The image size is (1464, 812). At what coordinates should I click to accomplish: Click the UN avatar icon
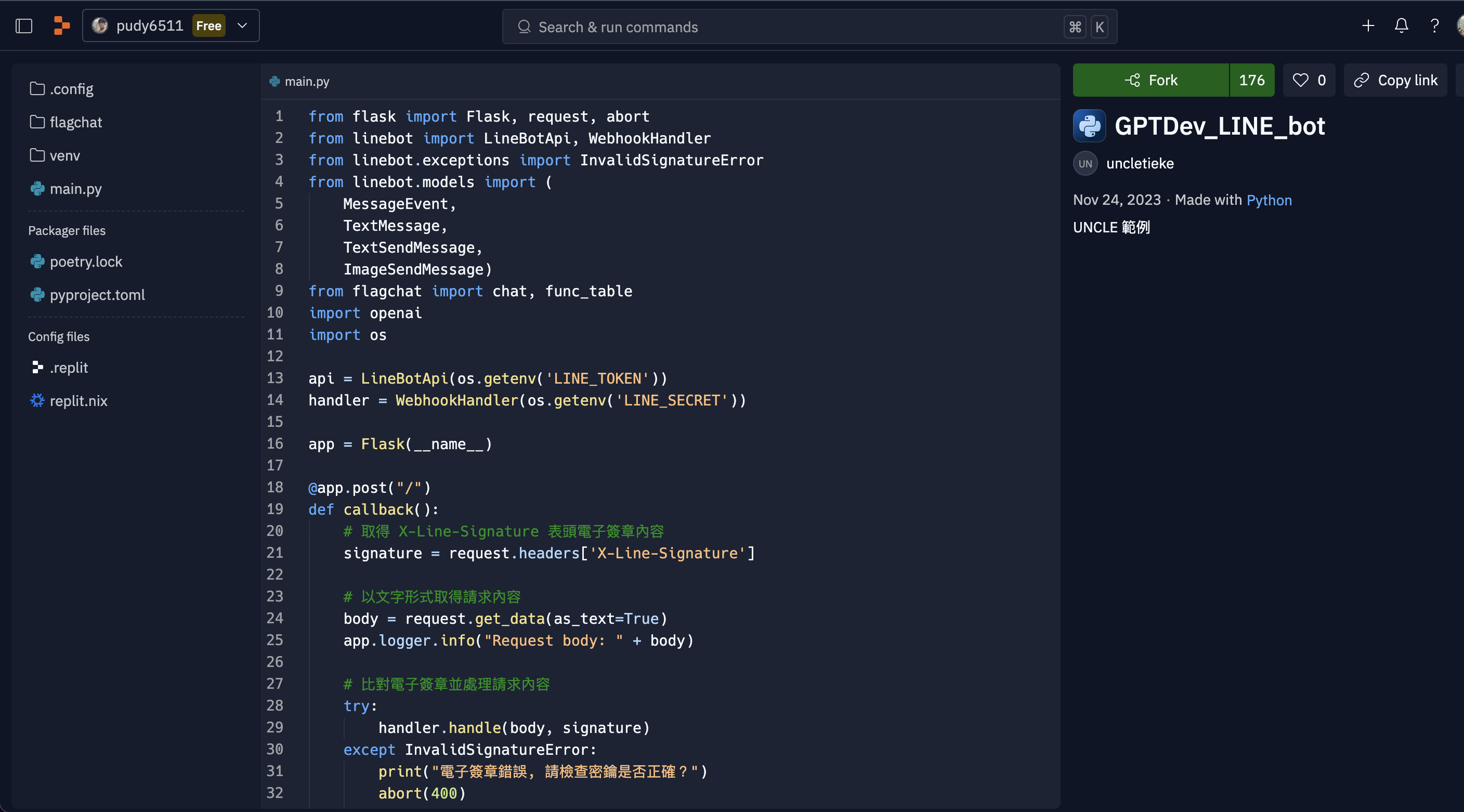coord(1085,164)
